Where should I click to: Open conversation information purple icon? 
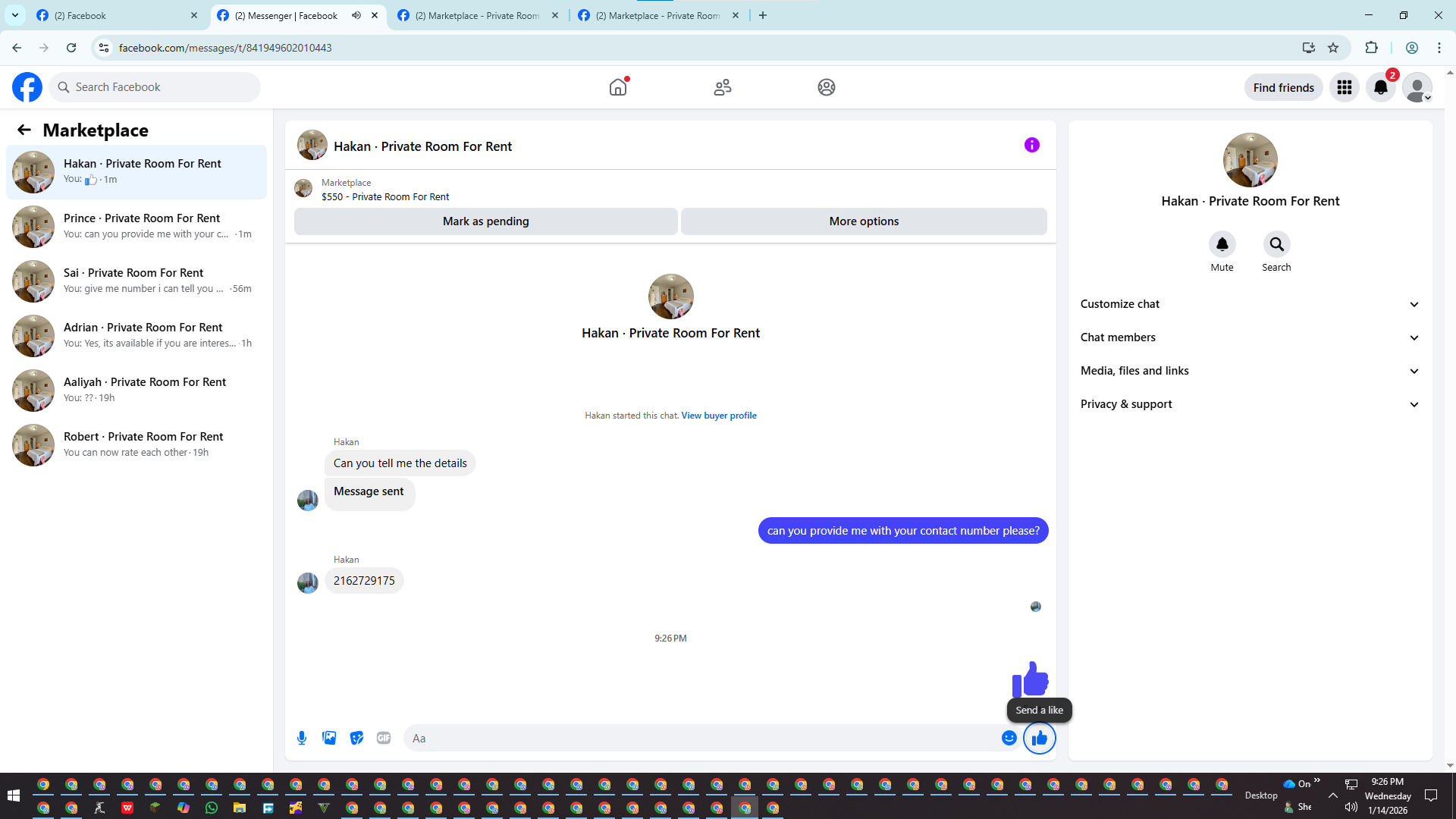click(x=1031, y=145)
